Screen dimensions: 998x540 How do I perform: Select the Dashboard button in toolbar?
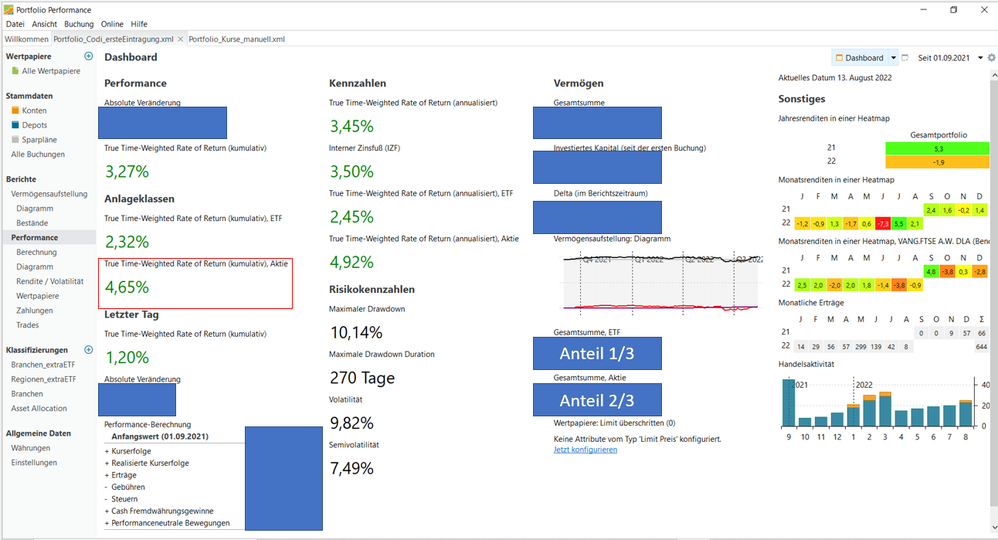859,57
